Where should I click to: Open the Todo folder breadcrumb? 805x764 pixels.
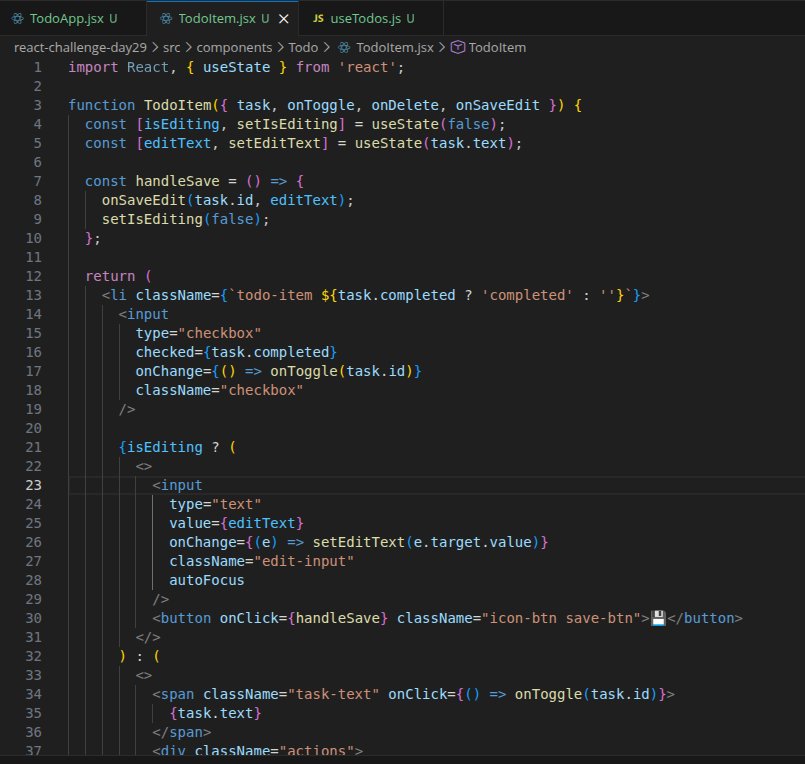(x=311, y=47)
